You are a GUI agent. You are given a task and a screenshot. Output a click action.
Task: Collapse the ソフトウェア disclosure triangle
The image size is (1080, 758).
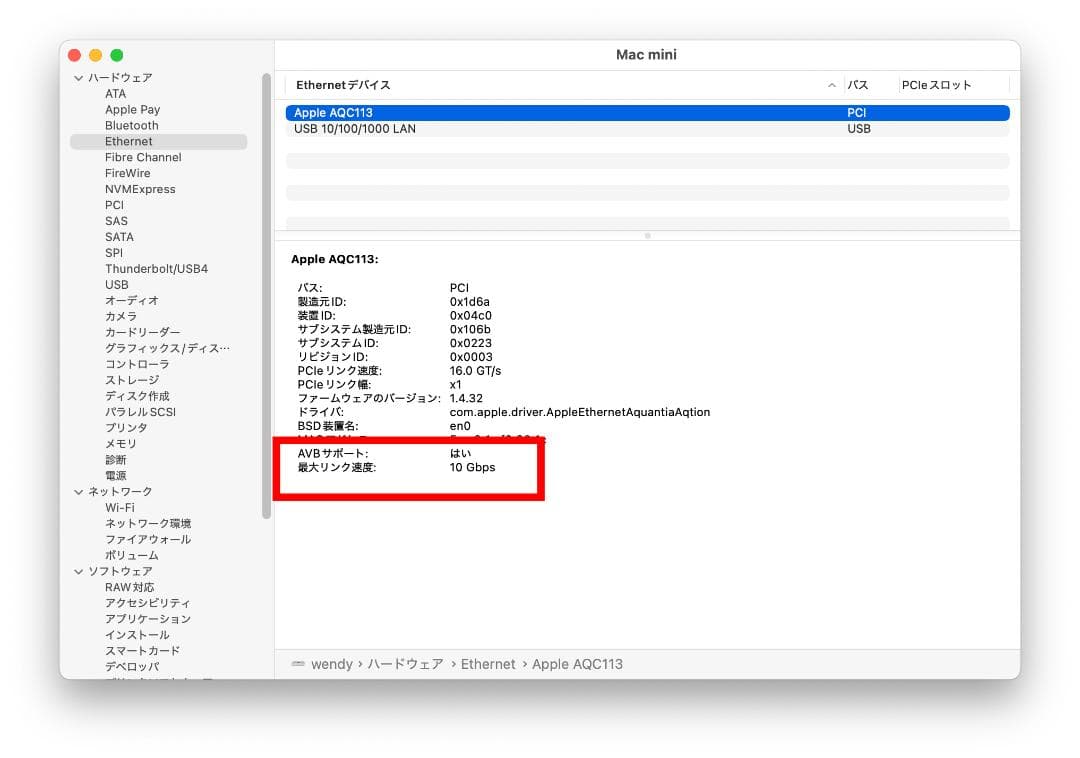pos(78,571)
